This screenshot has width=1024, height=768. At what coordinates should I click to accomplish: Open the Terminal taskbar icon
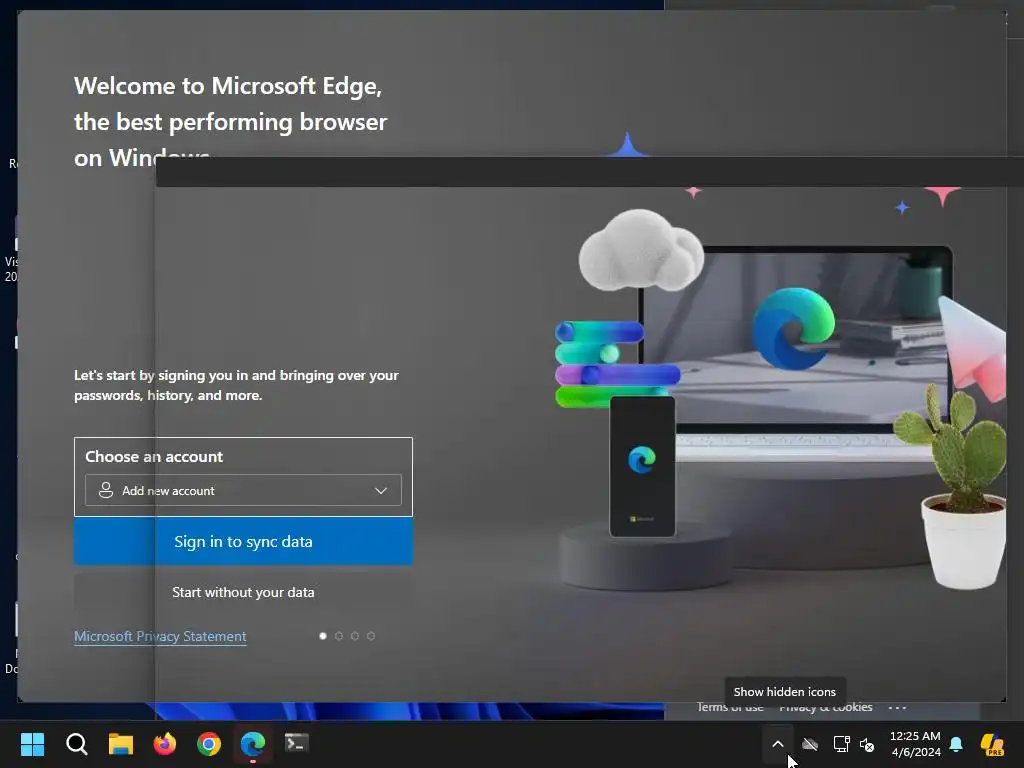(296, 743)
